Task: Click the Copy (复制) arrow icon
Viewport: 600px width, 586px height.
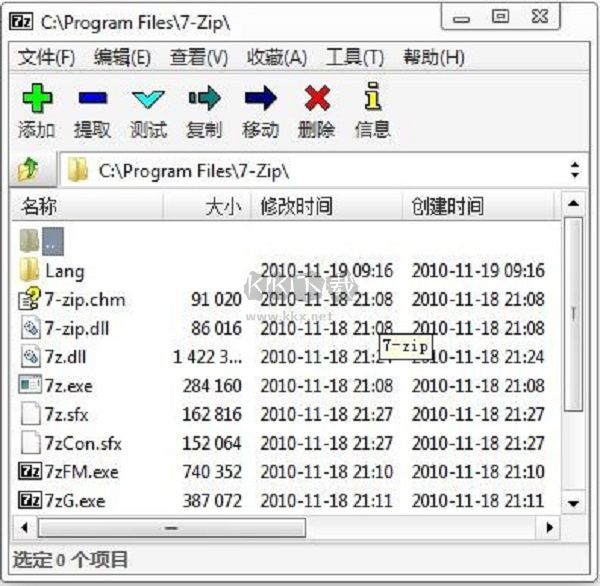Action: click(x=204, y=98)
